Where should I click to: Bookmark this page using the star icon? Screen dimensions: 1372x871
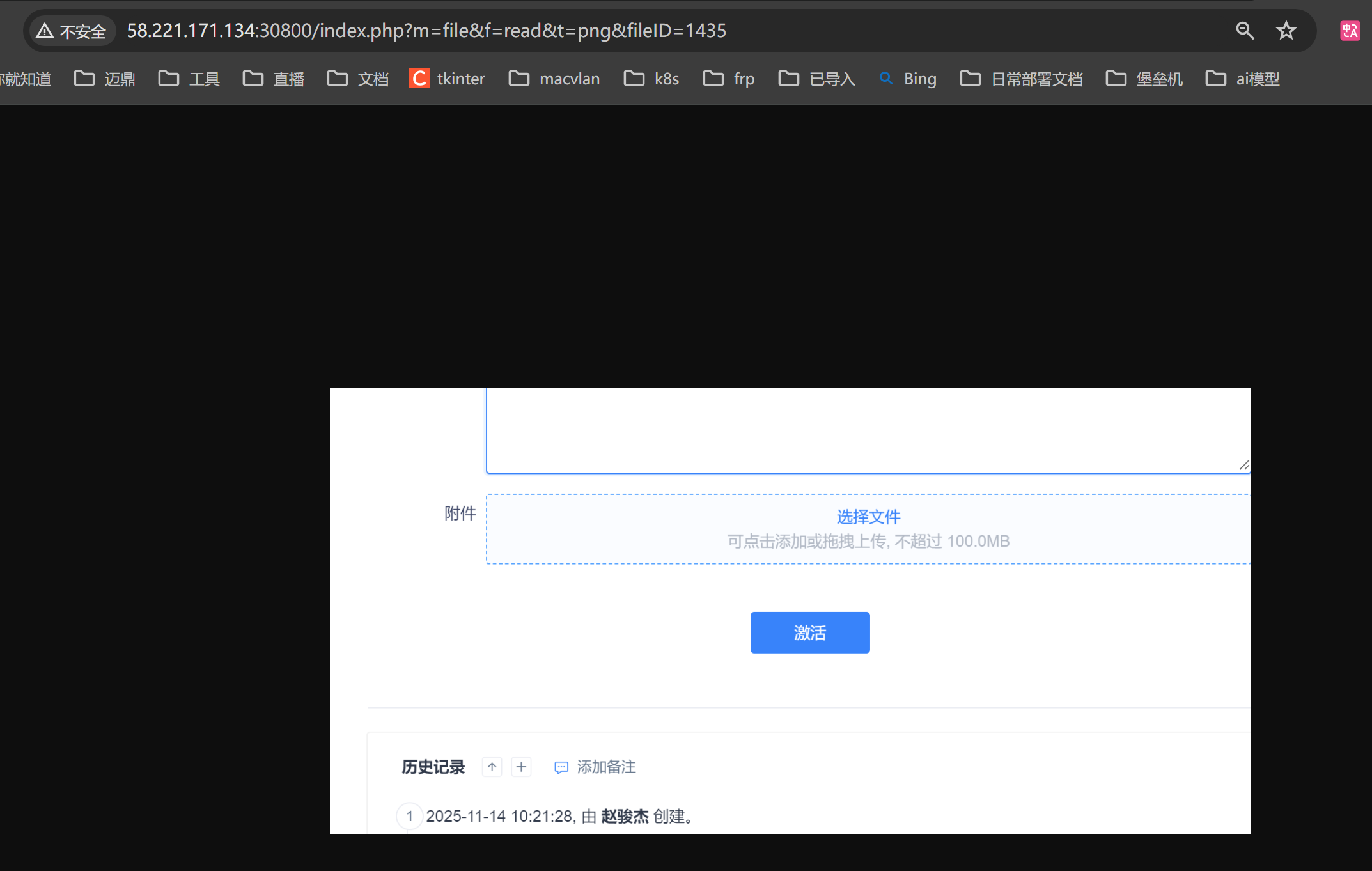[x=1286, y=30]
